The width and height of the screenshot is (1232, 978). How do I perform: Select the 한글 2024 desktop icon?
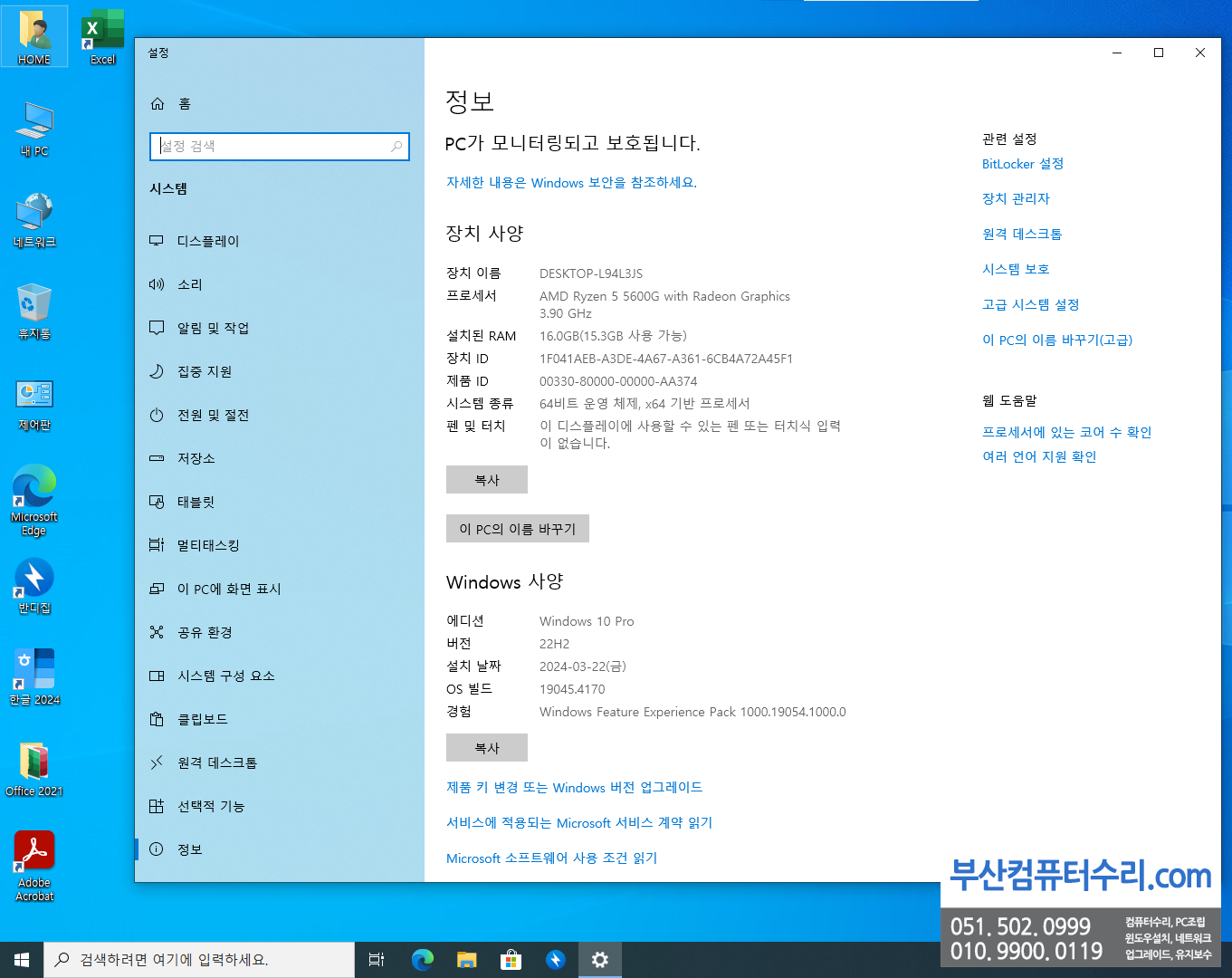(34, 677)
